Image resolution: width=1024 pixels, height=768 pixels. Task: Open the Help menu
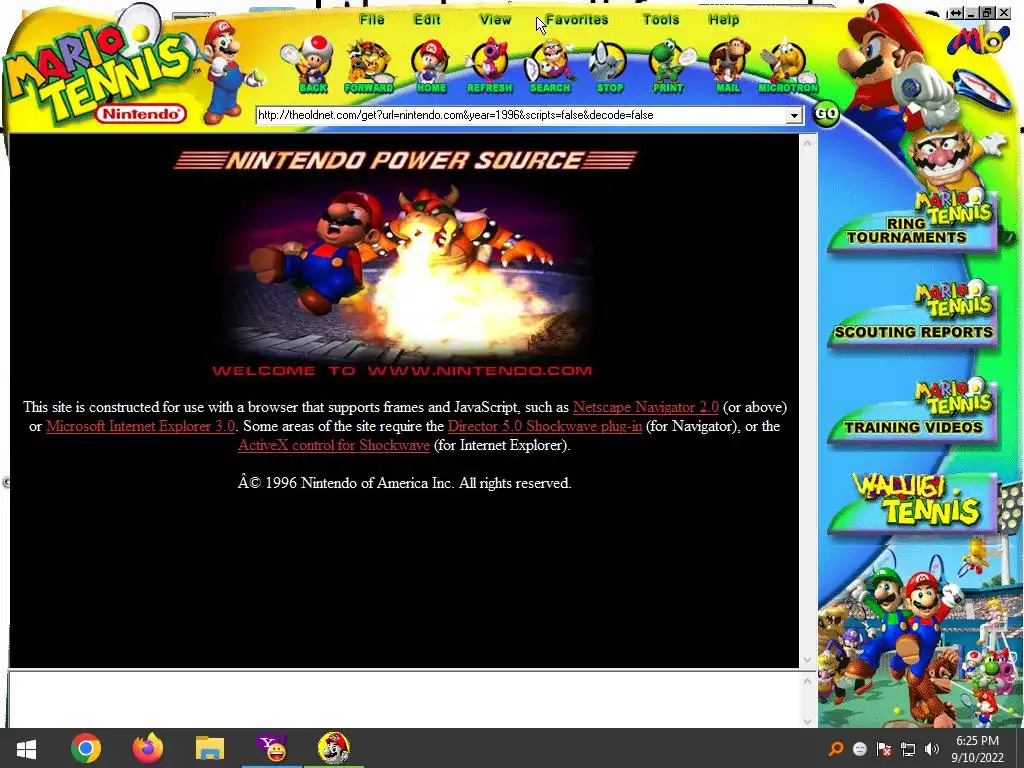click(724, 20)
